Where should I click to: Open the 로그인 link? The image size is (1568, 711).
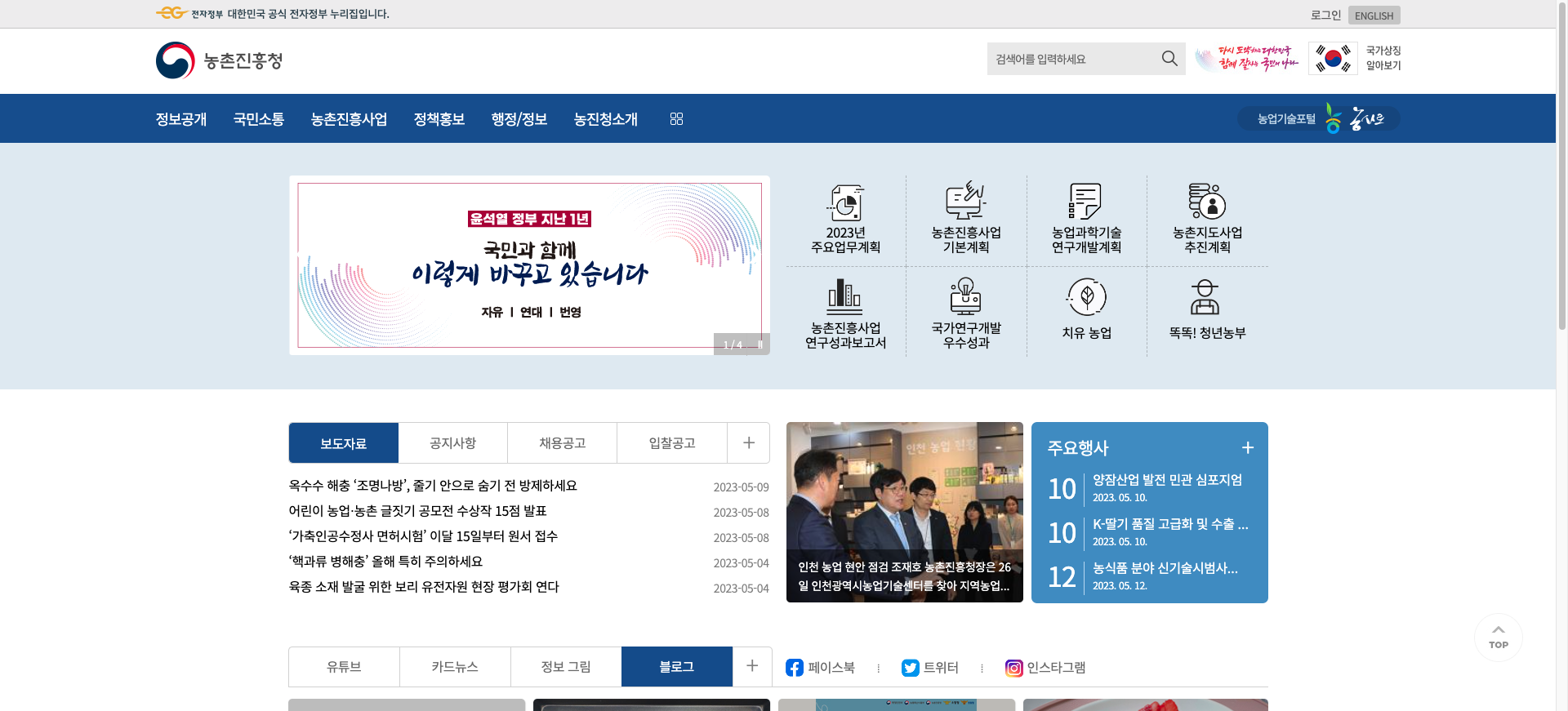[x=1325, y=16]
